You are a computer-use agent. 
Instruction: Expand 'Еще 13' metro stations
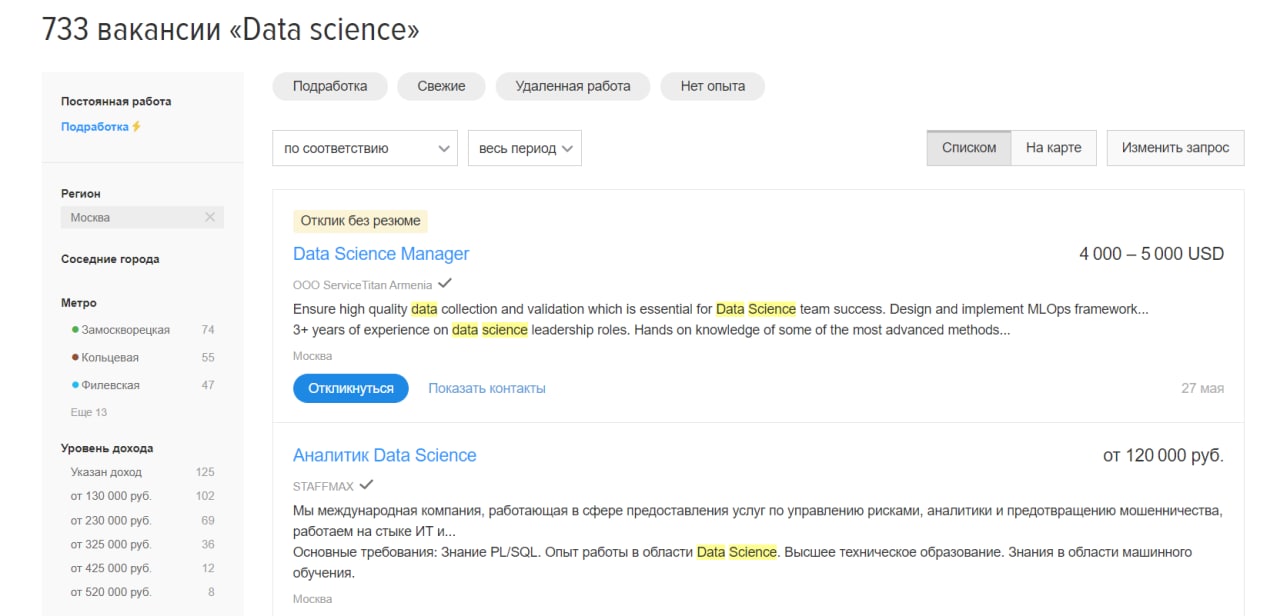(88, 412)
